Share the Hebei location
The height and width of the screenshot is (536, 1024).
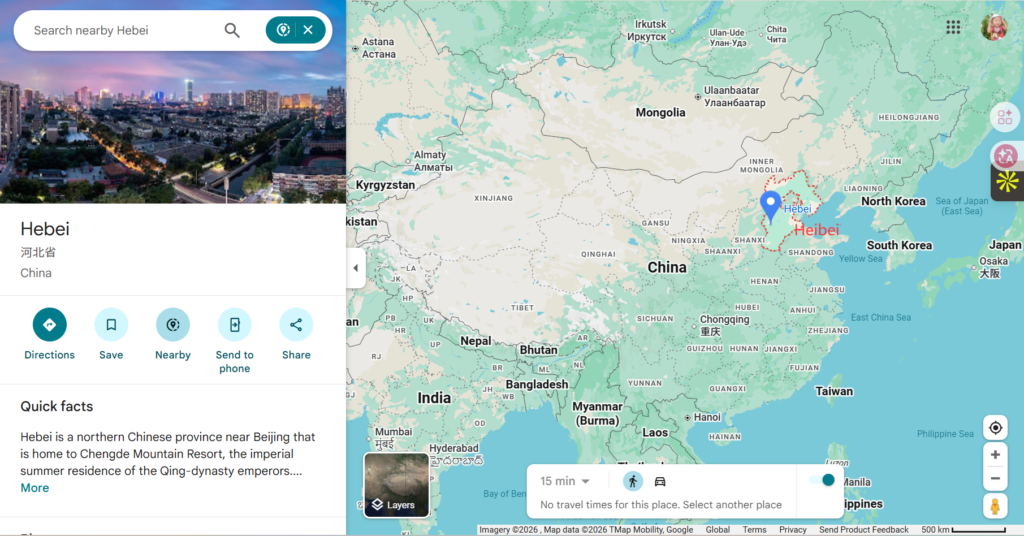tap(296, 325)
